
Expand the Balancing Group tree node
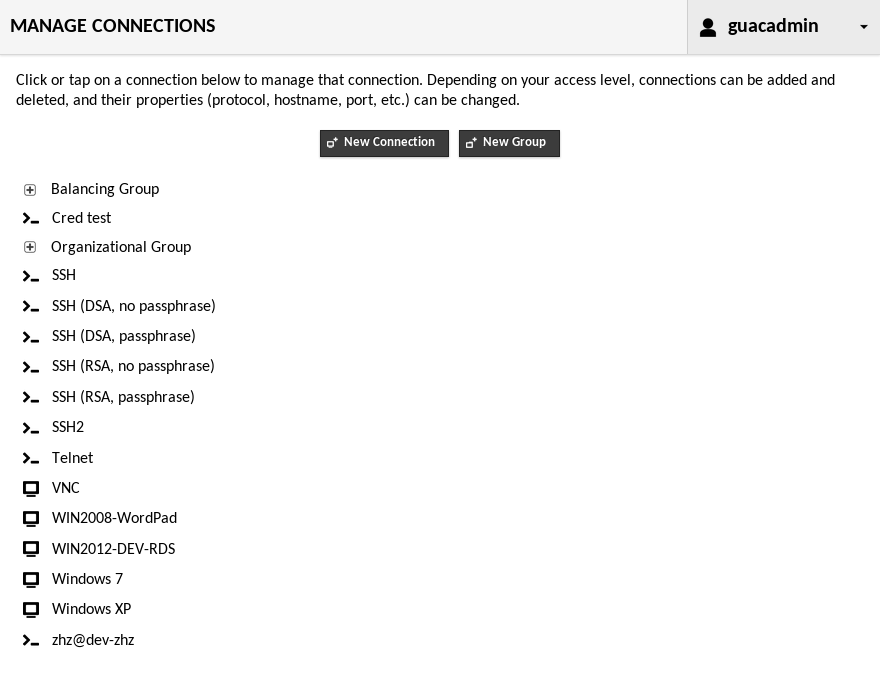coord(30,190)
